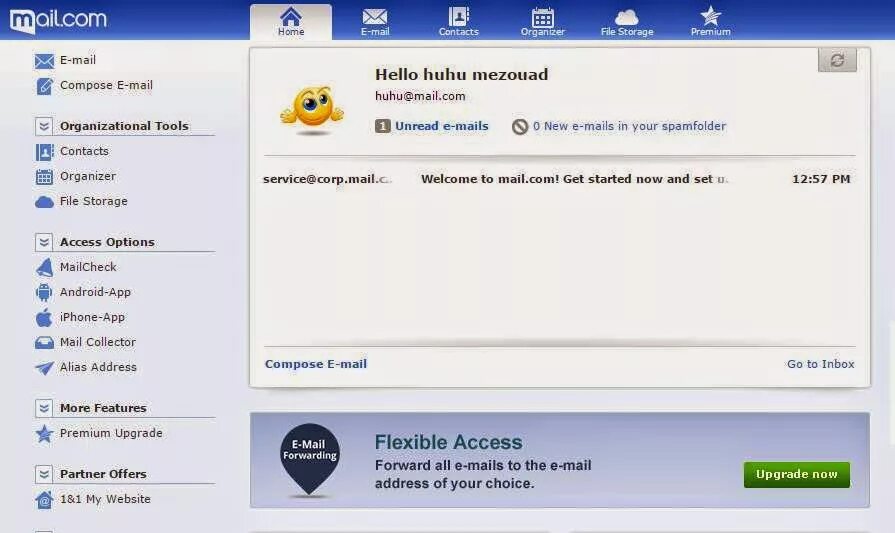Open the Welcome to mail.com message
The width and height of the screenshot is (895, 533).
tap(574, 179)
